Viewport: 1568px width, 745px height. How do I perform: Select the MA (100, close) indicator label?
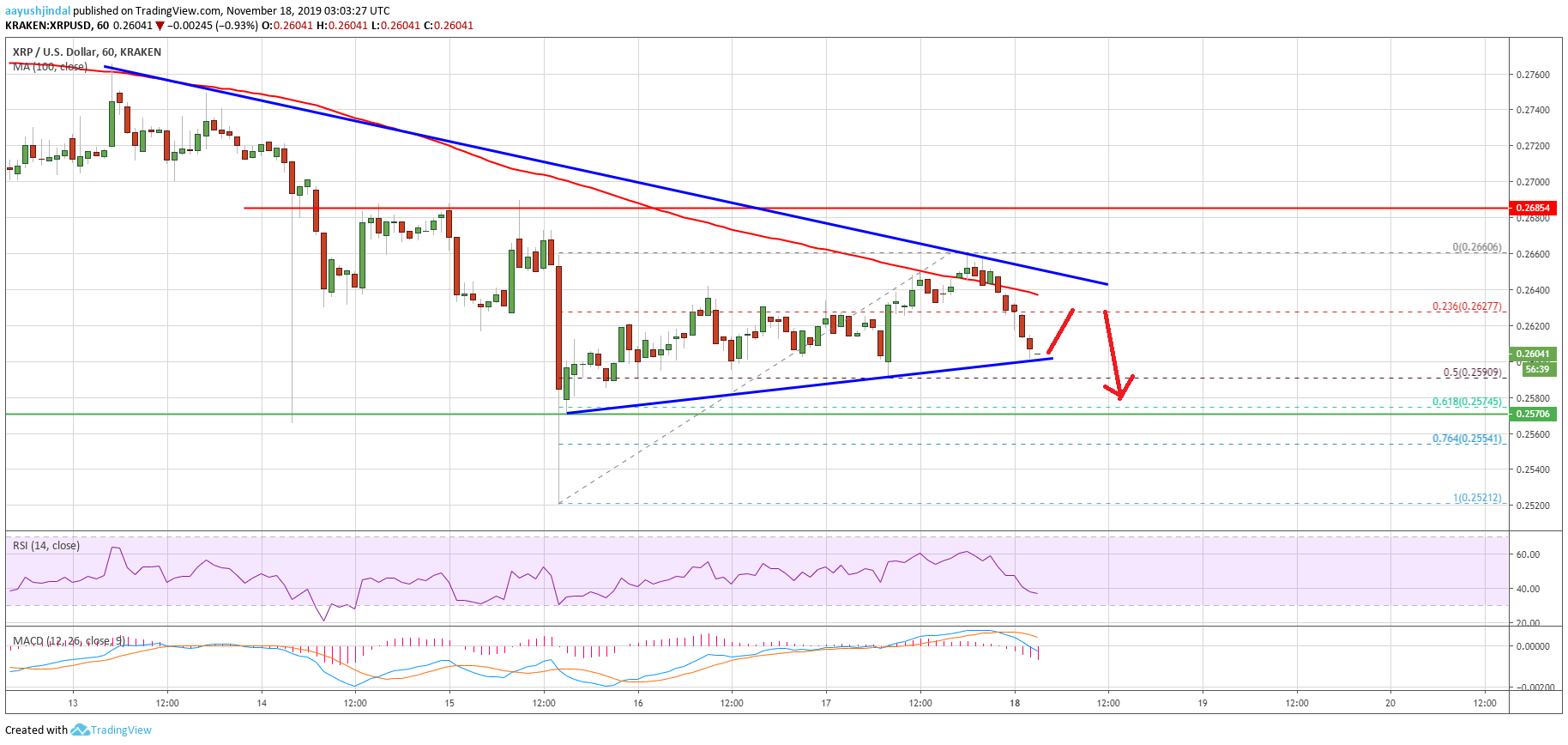(50, 66)
